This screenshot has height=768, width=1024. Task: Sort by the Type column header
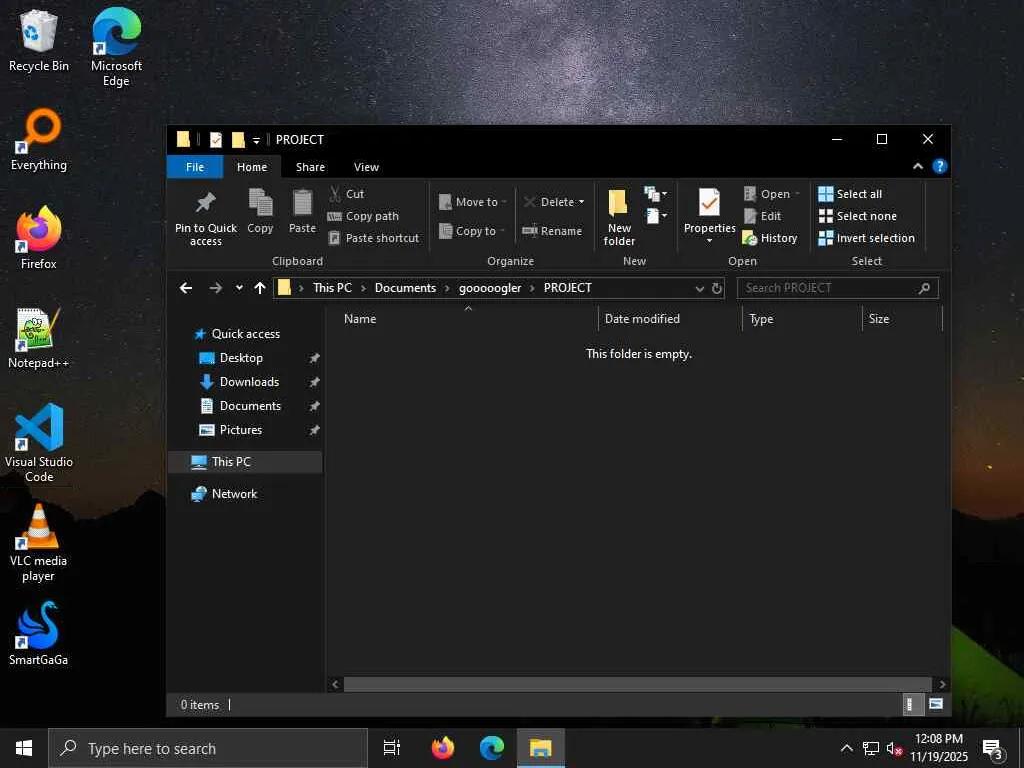[x=803, y=319]
